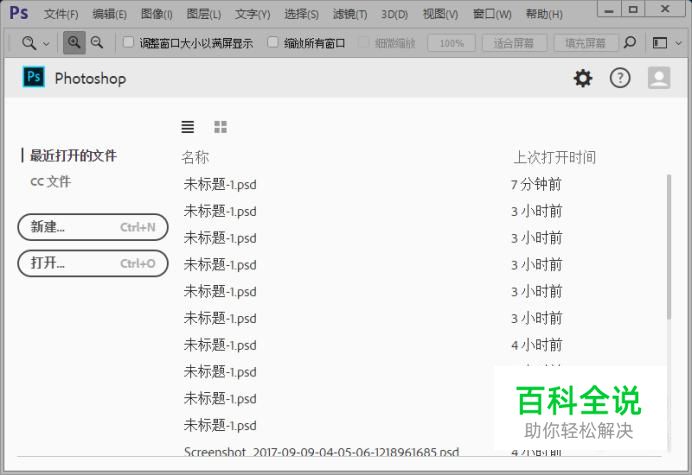Open the 3D(D) menu

[395, 14]
